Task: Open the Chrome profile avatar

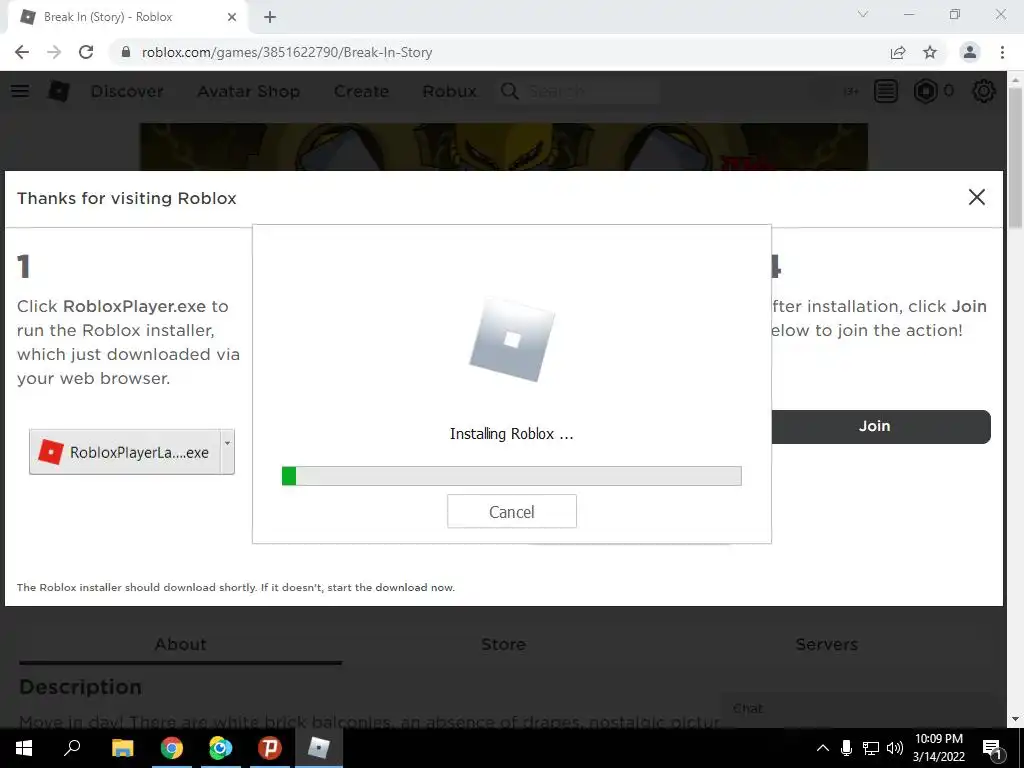Action: point(970,52)
